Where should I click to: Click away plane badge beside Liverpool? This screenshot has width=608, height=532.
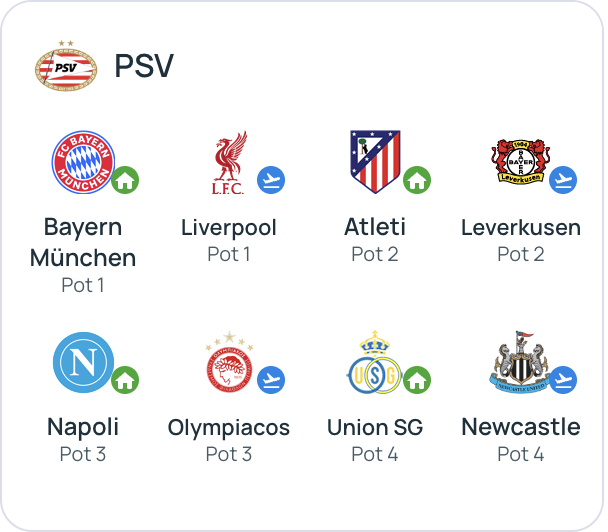271,180
